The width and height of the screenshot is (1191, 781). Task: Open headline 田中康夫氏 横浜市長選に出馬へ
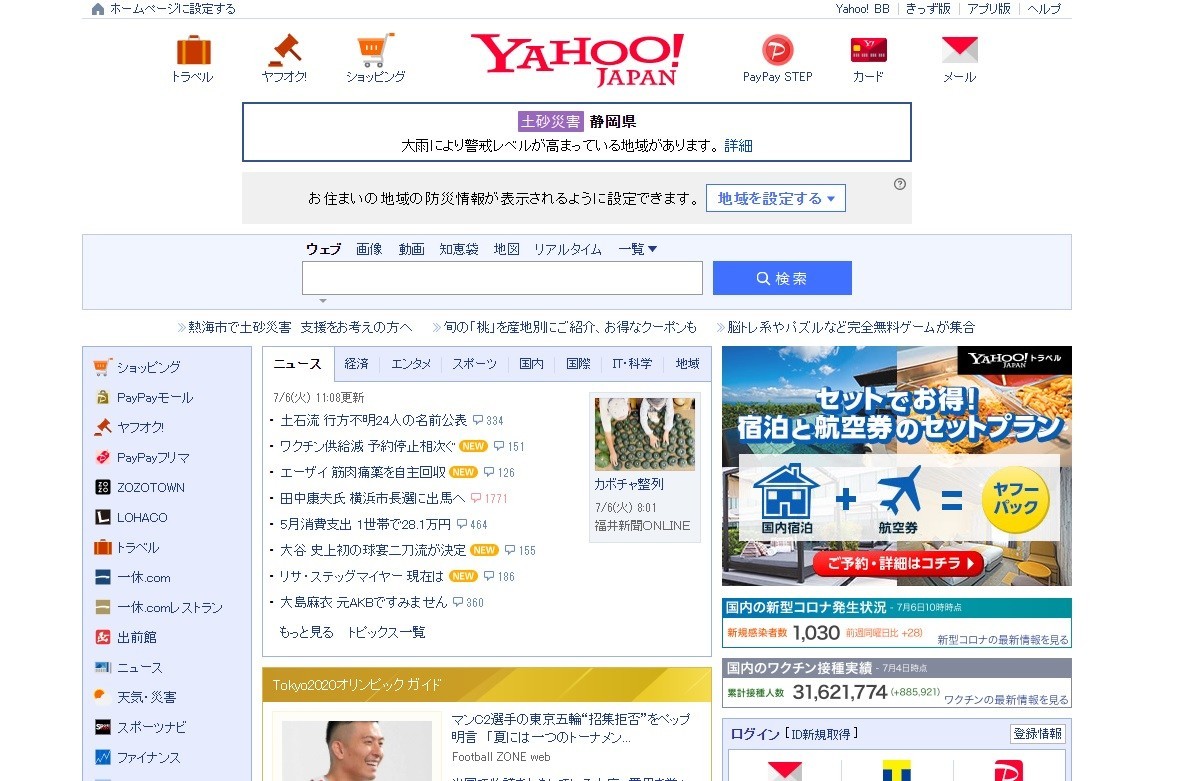click(372, 498)
